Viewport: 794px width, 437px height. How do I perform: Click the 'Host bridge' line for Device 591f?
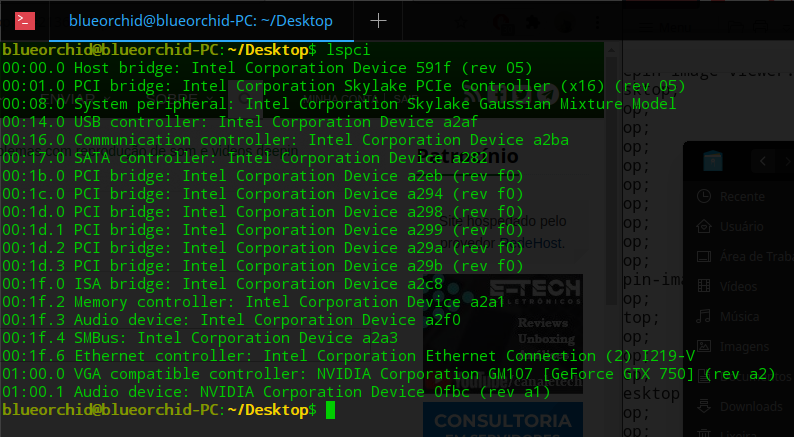[x=267, y=68]
